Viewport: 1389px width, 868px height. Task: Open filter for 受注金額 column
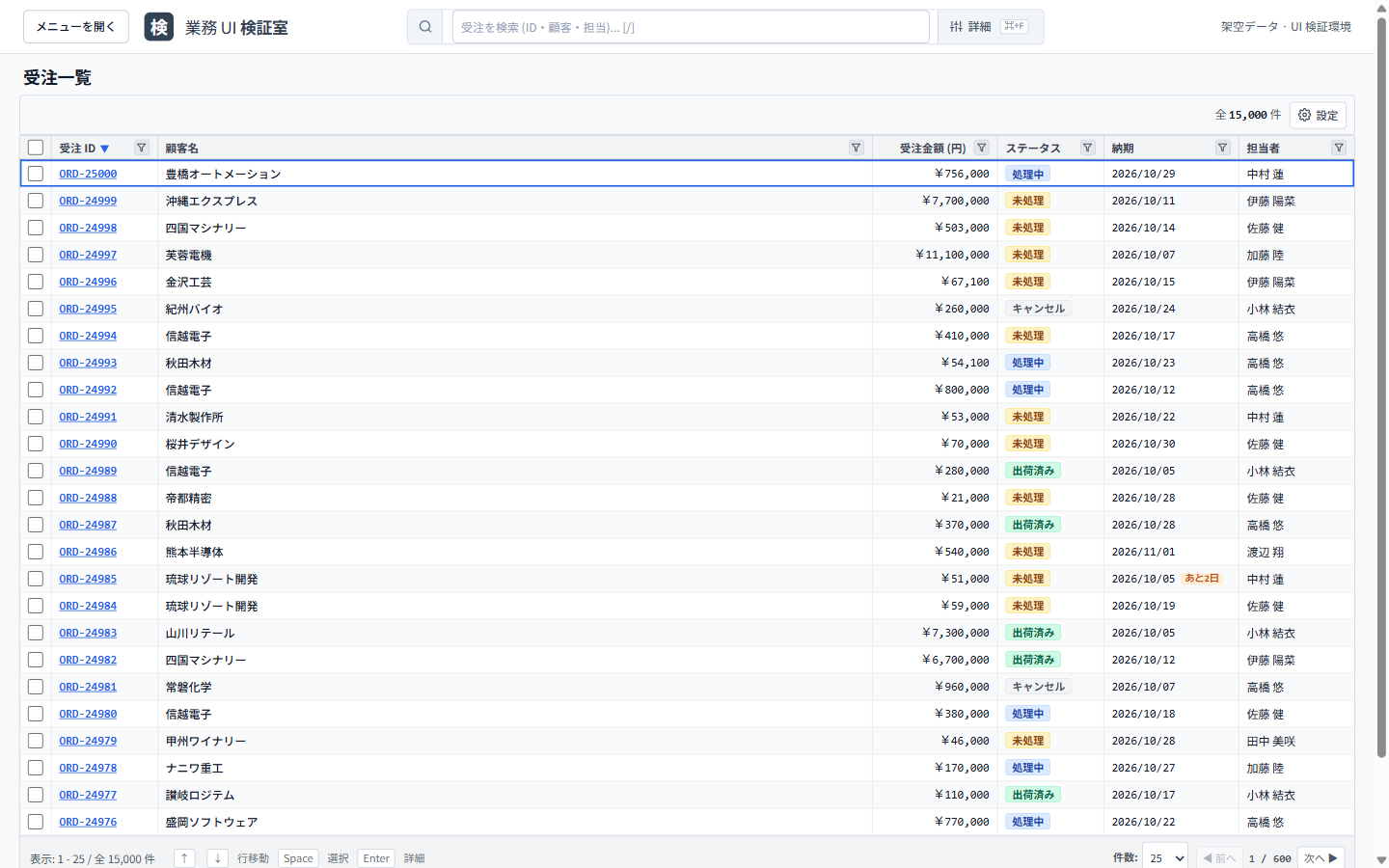tap(982, 148)
